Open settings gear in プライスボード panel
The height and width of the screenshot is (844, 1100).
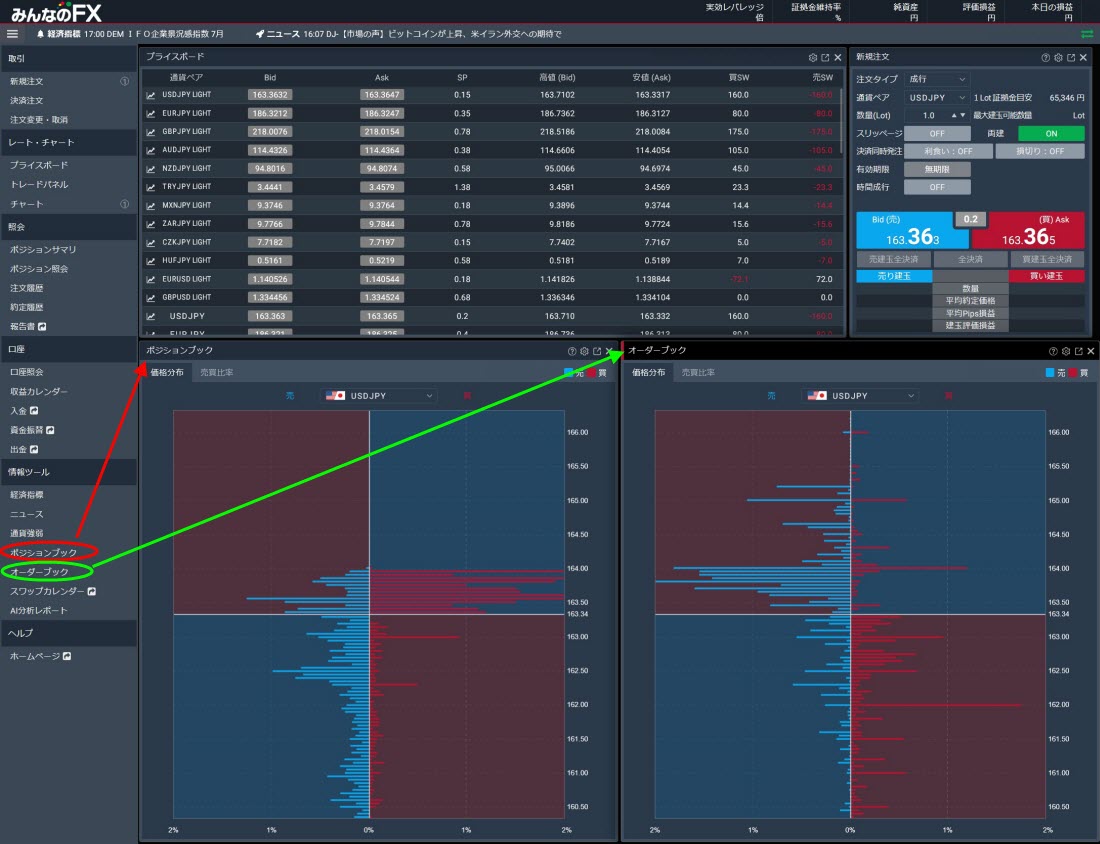coord(812,58)
